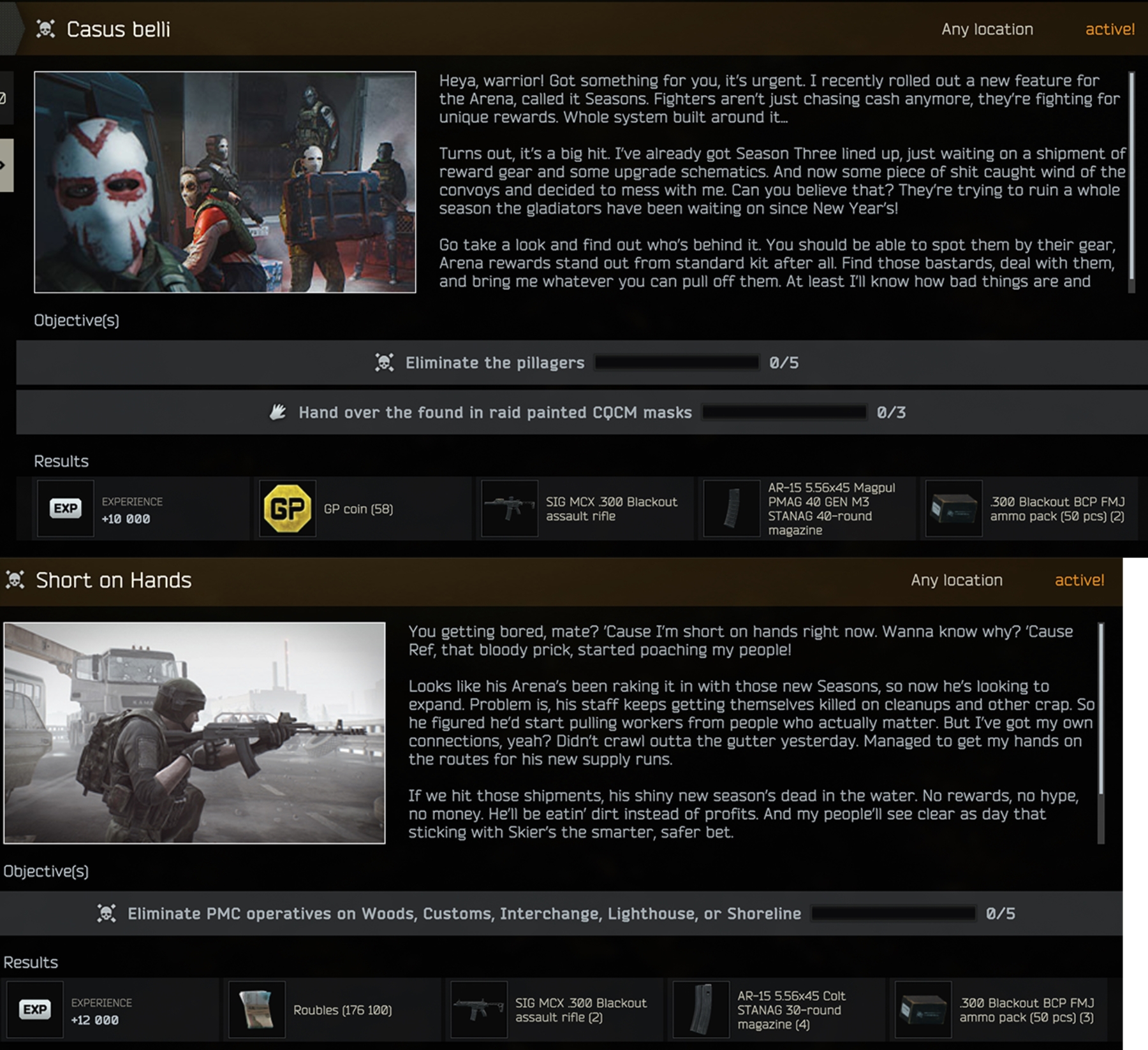Image resolution: width=1148 pixels, height=1050 pixels.
Task: Click the painted CQCM masks progress bar
Action: click(784, 412)
